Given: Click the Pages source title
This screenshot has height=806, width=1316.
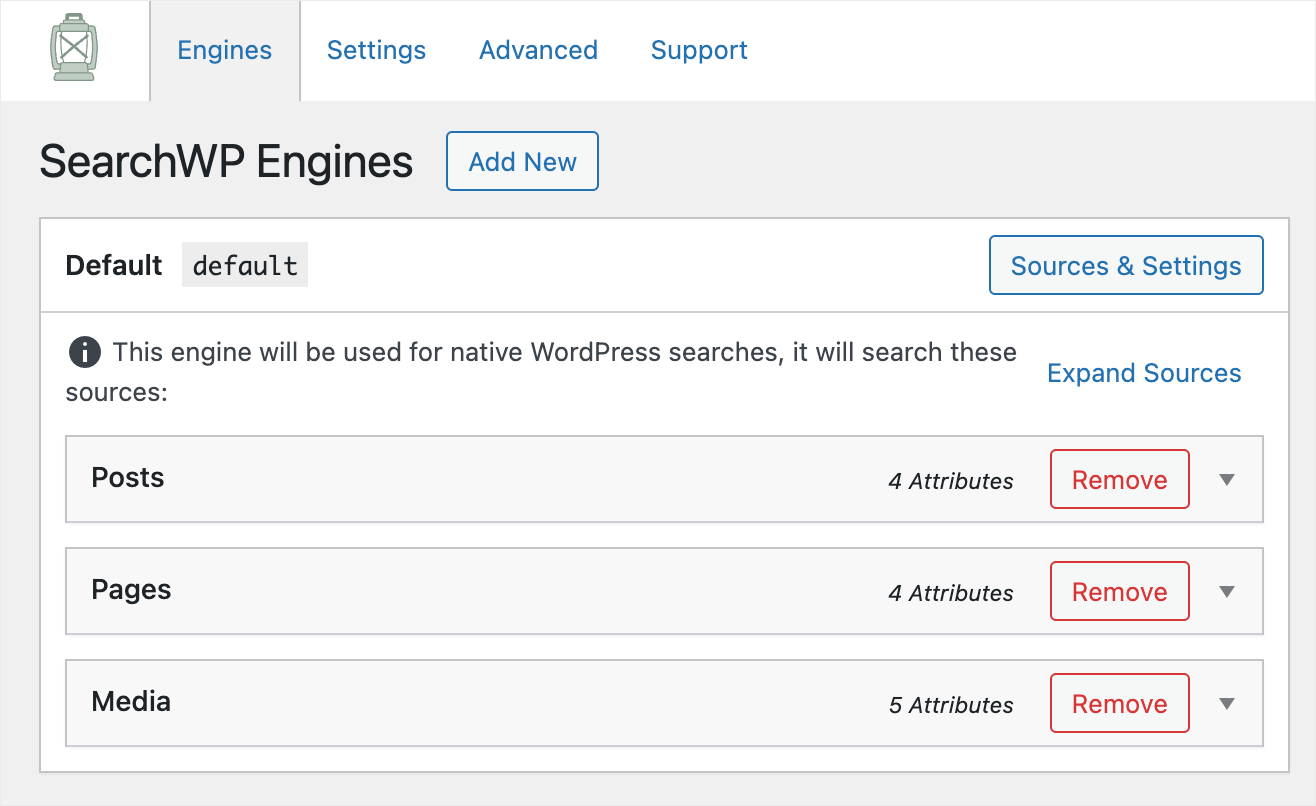Looking at the screenshot, I should pyautogui.click(x=131, y=590).
